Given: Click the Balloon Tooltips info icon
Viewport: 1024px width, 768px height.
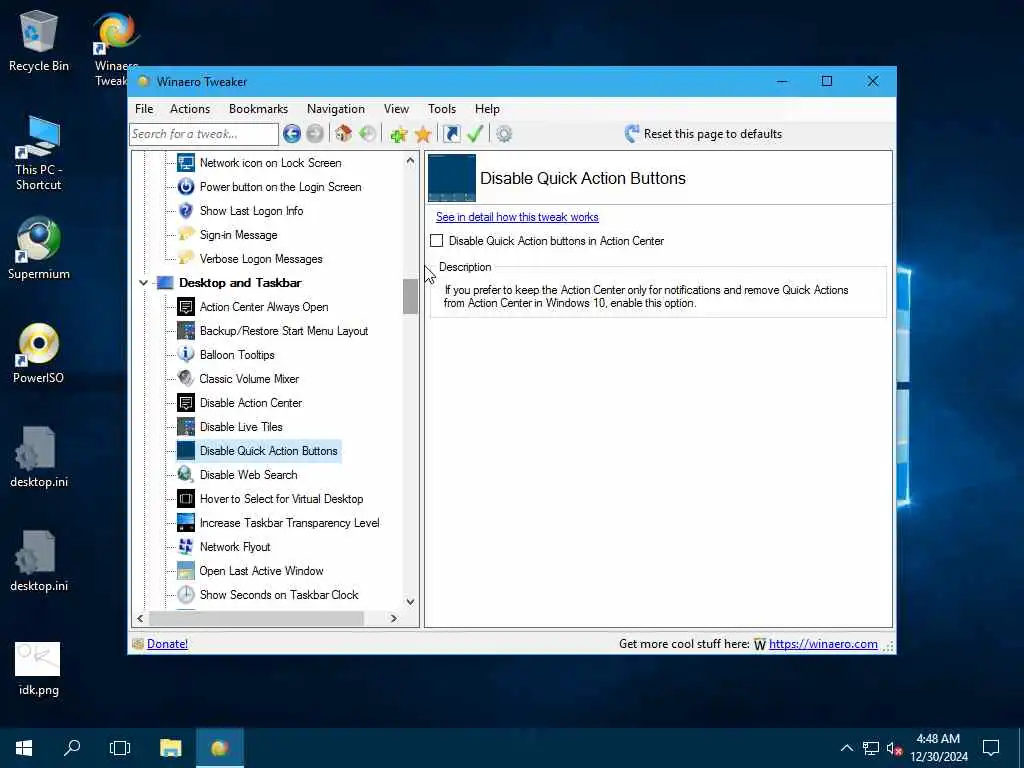Looking at the screenshot, I should coord(186,355).
